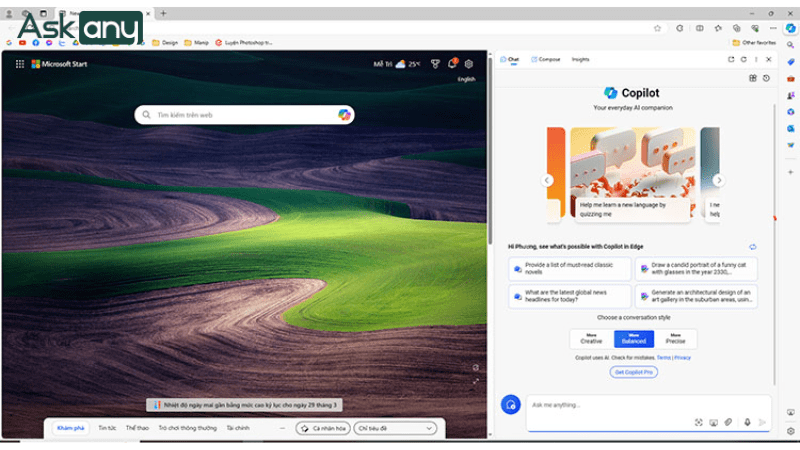Select the Precise conversation style

[x=676, y=339]
